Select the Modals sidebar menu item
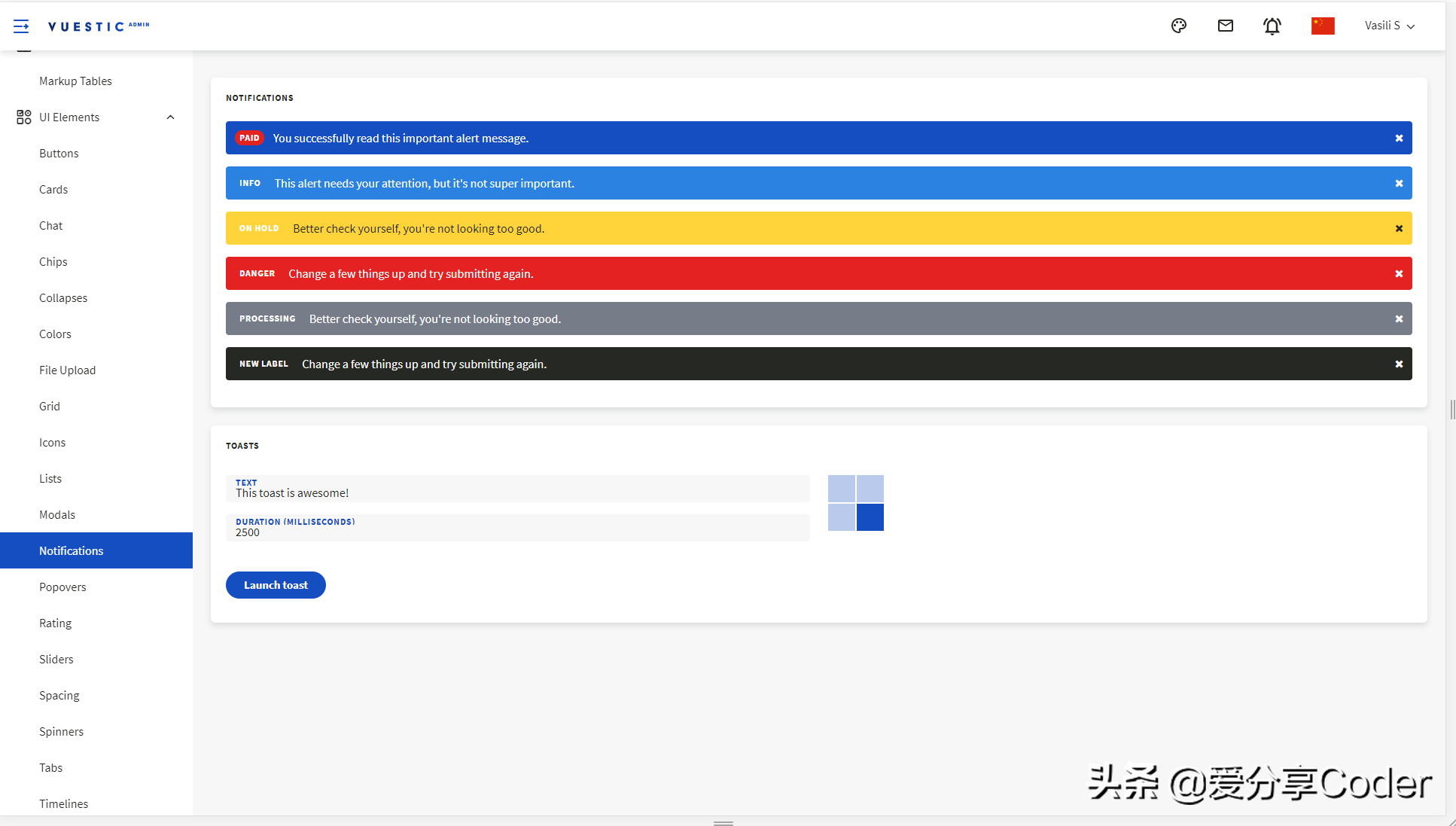 tap(57, 514)
